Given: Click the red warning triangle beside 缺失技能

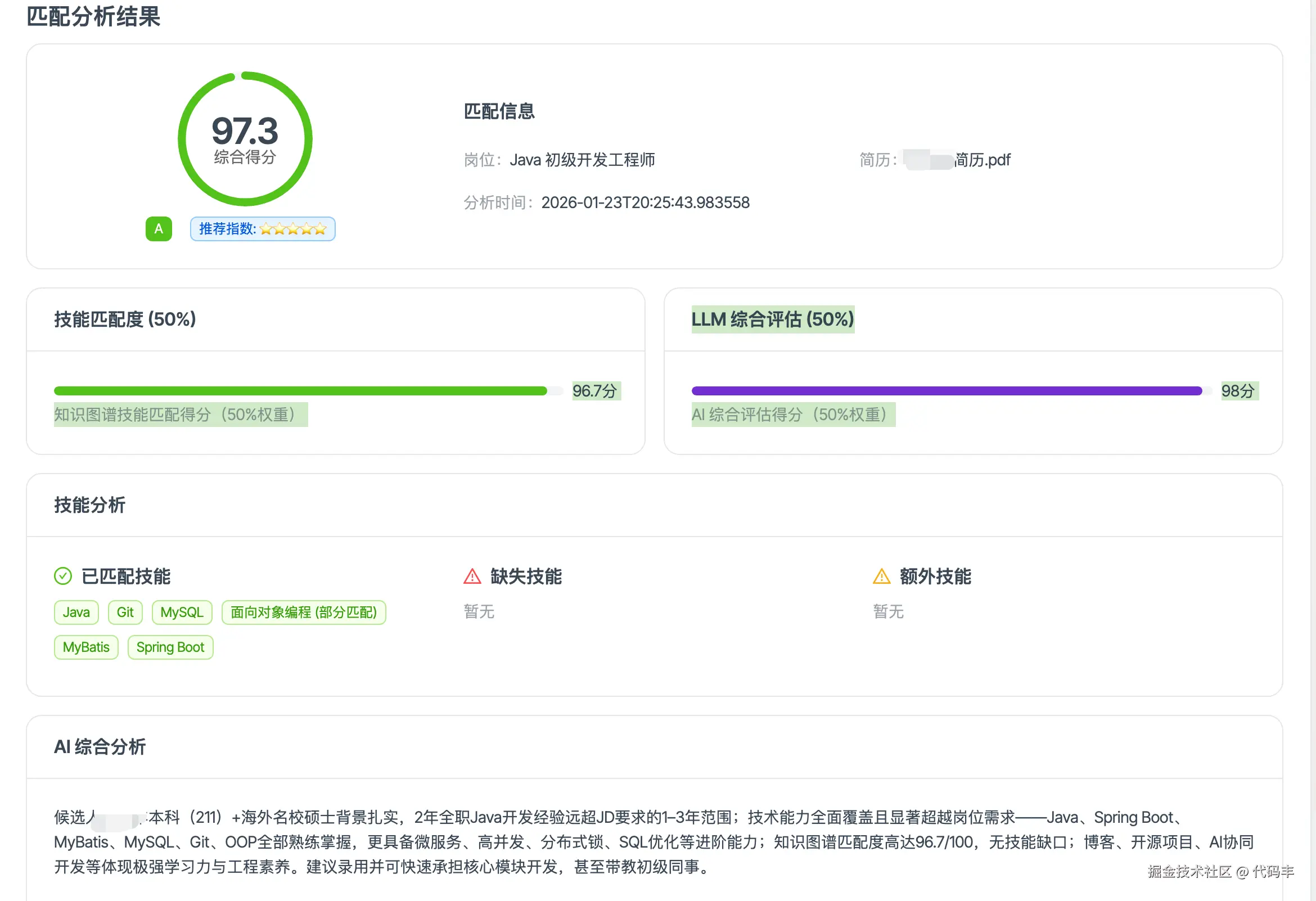Looking at the screenshot, I should pos(472,576).
